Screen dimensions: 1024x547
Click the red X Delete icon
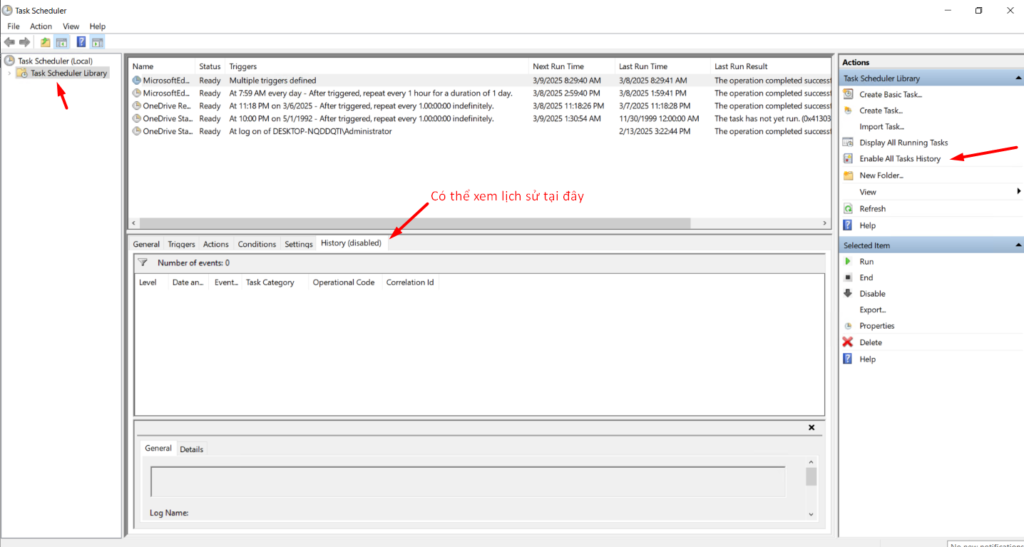(x=848, y=342)
